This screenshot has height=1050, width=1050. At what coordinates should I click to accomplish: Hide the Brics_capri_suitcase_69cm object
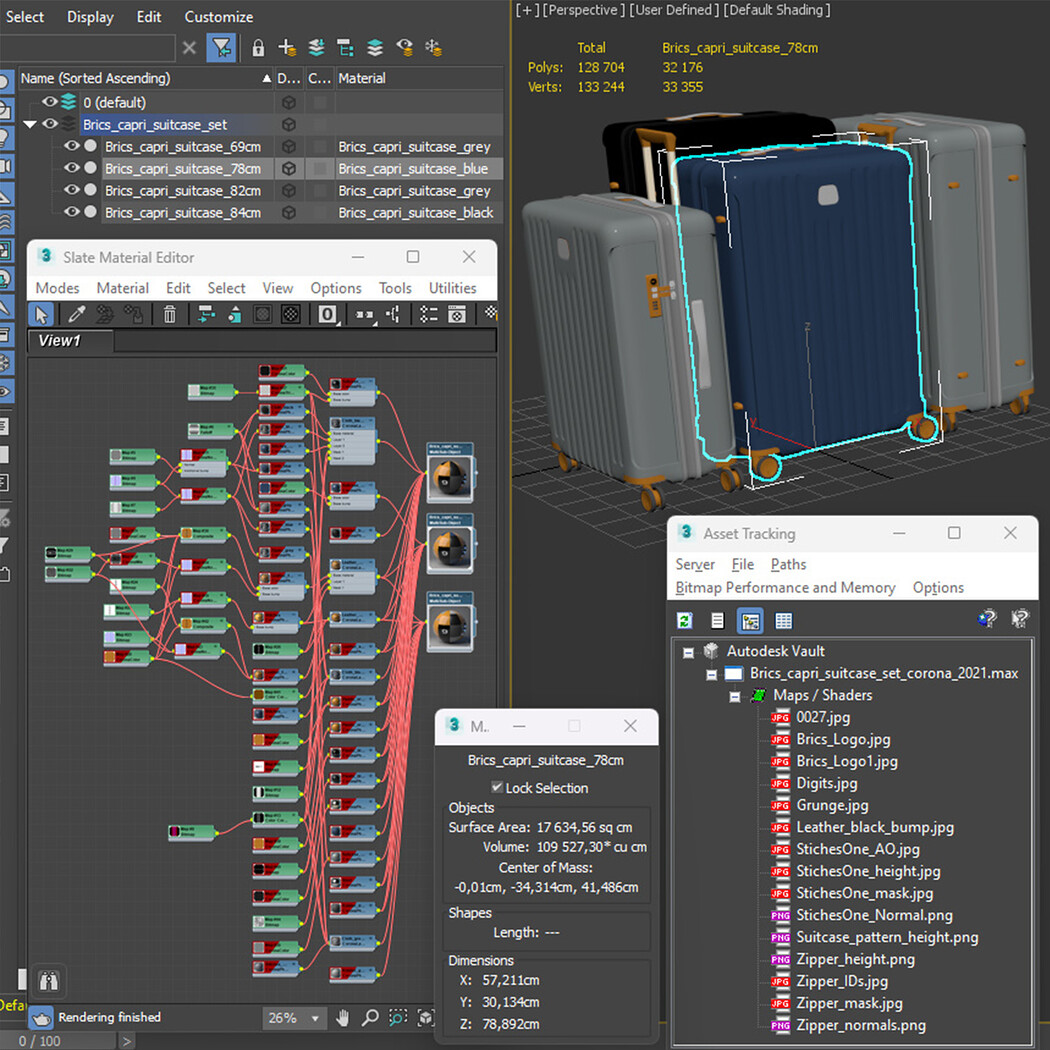[71, 147]
